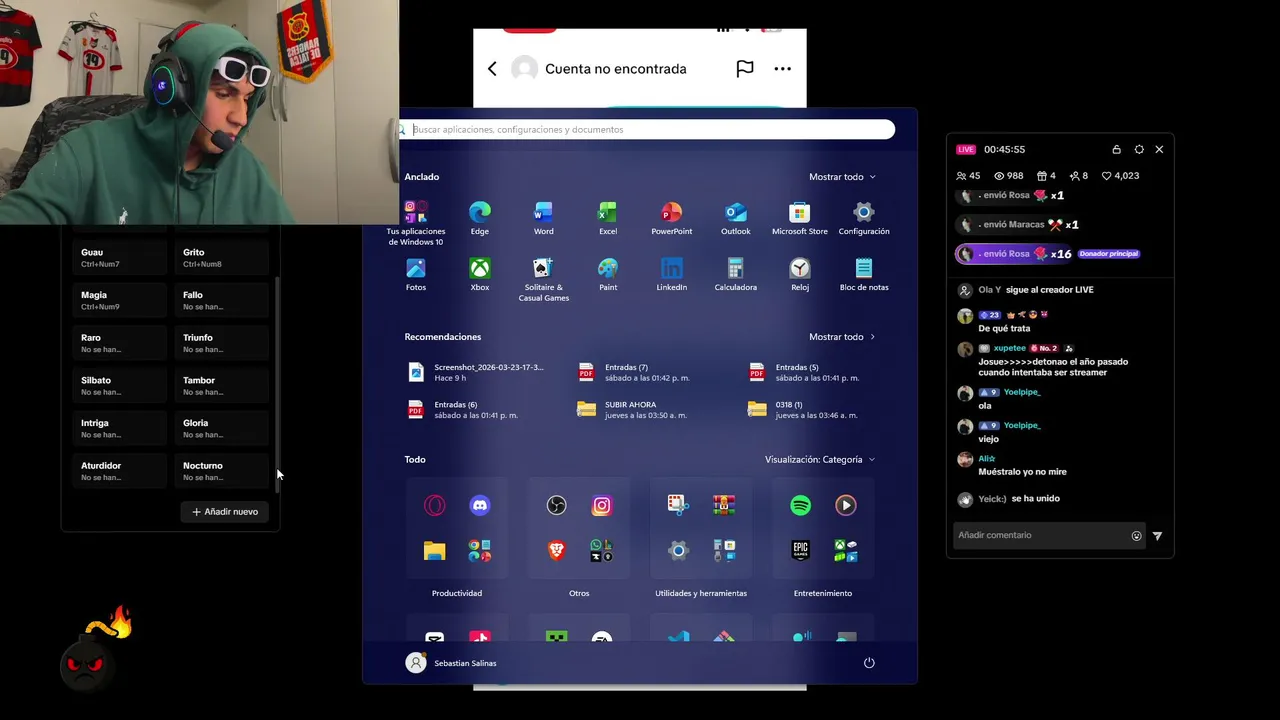The width and height of the screenshot is (1280, 720).
Task: Launch Word from pinned apps
Action: pos(543,218)
